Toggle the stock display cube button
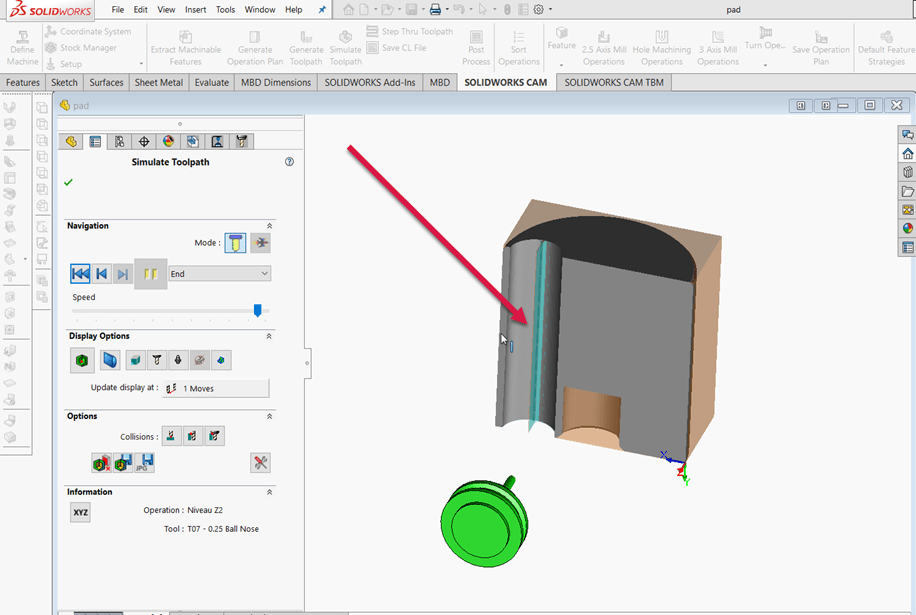916x615 pixels. tap(136, 360)
